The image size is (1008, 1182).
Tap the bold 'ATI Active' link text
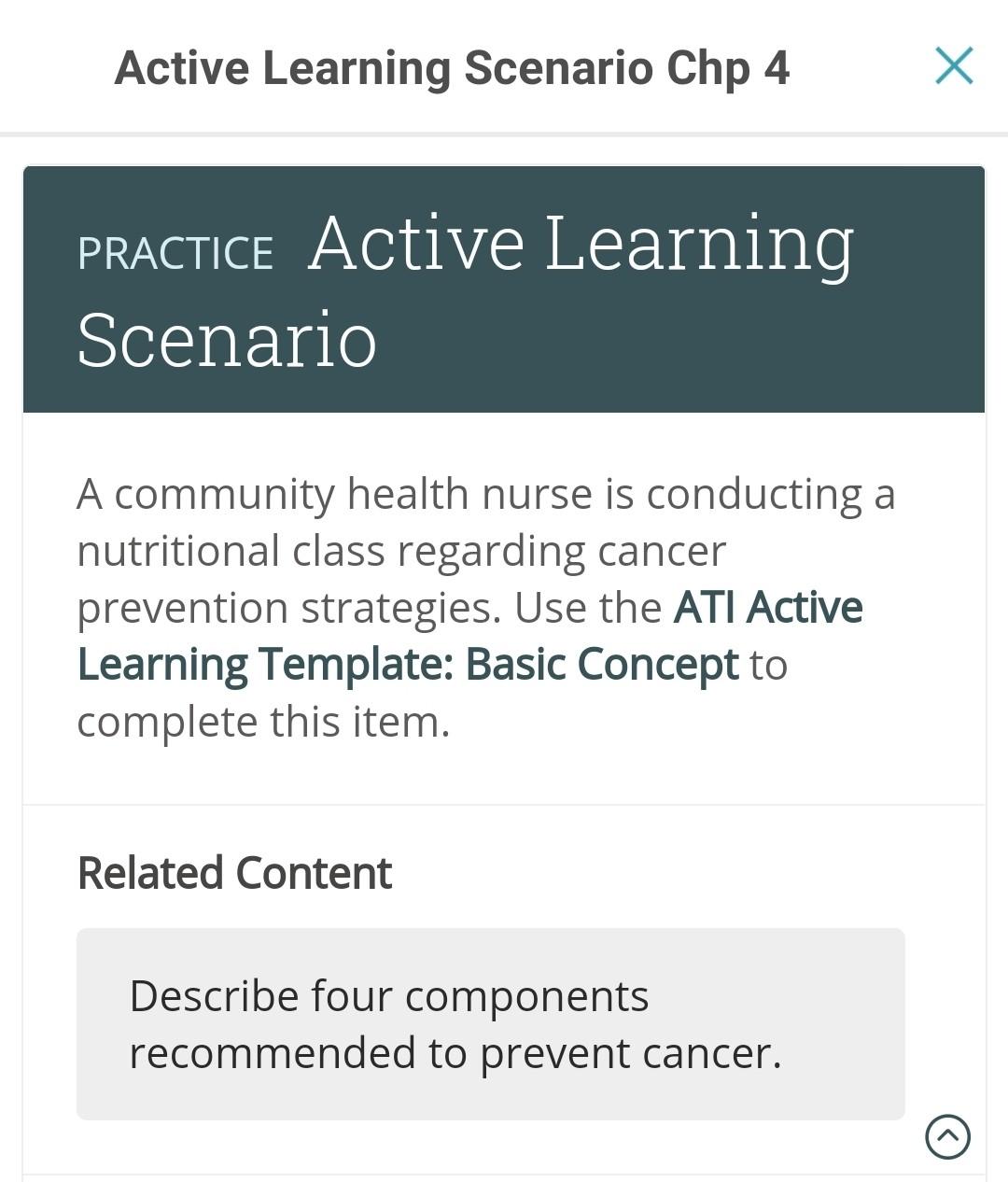pos(768,608)
